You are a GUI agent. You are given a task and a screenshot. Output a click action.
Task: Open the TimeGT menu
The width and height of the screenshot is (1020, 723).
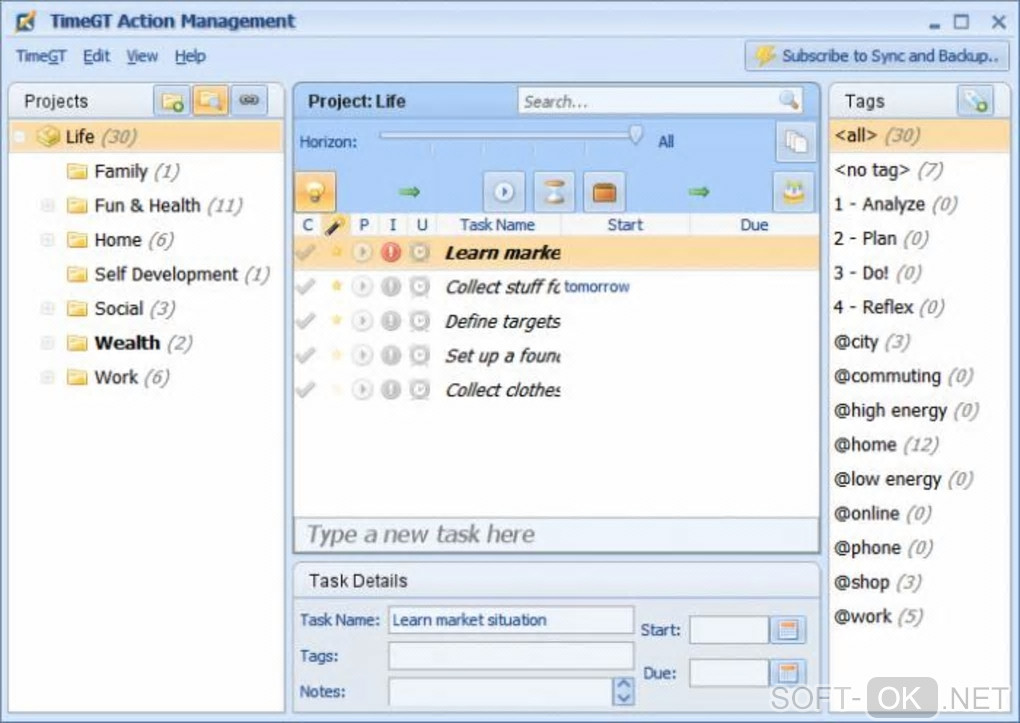click(x=41, y=57)
